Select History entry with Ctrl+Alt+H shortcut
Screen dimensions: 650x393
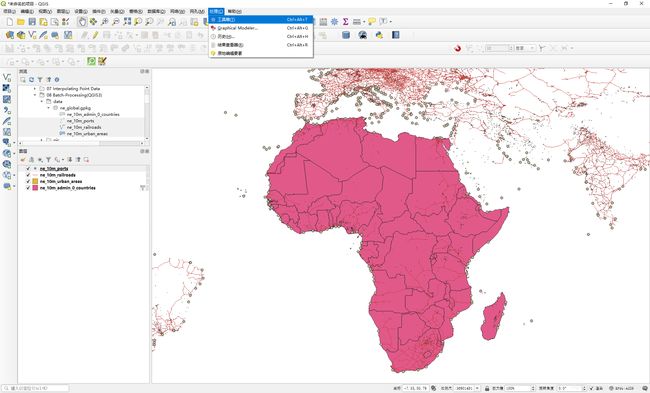261,36
